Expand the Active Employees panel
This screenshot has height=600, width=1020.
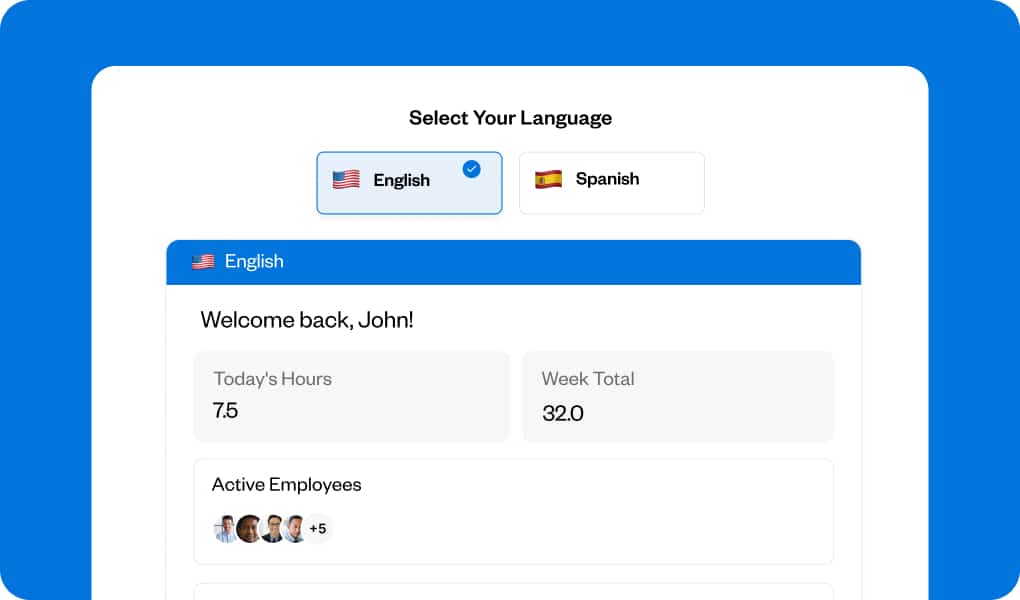pos(513,510)
